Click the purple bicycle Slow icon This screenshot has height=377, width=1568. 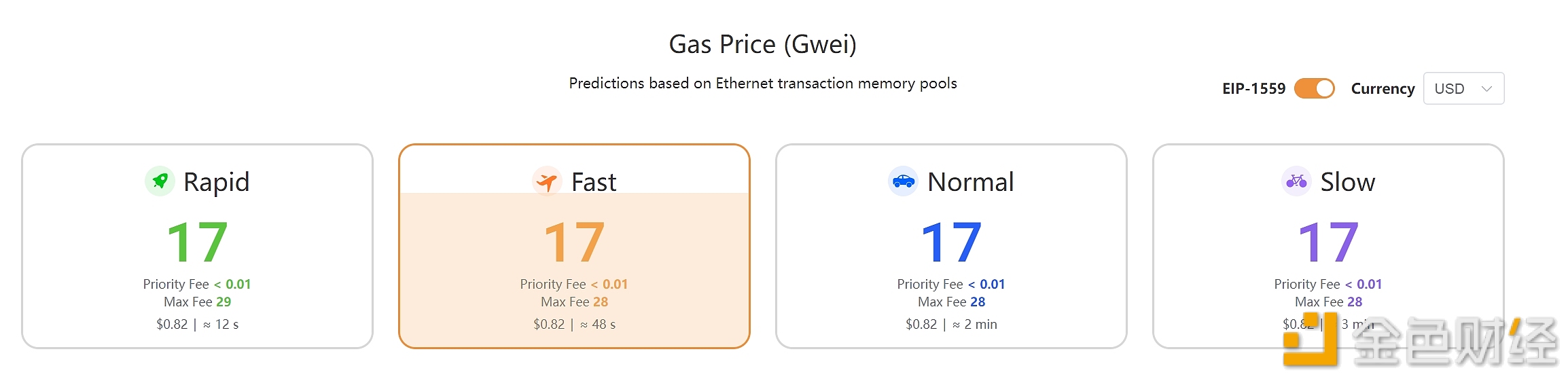tap(1296, 181)
